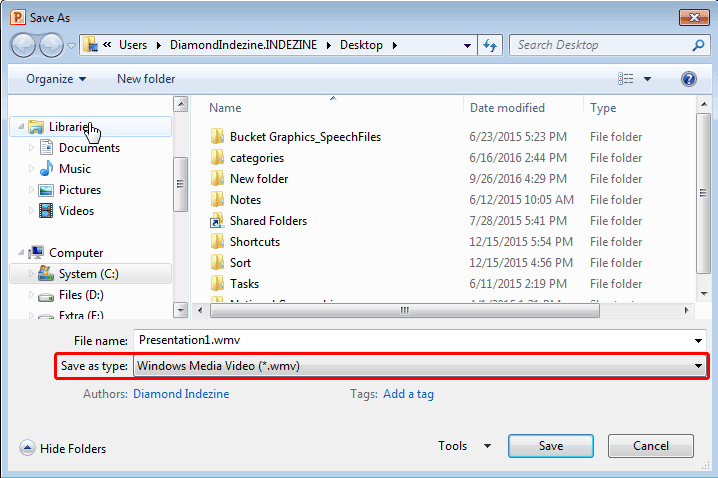The image size is (718, 478).
Task: Select Users in the address breadcrumb
Action: click(133, 45)
